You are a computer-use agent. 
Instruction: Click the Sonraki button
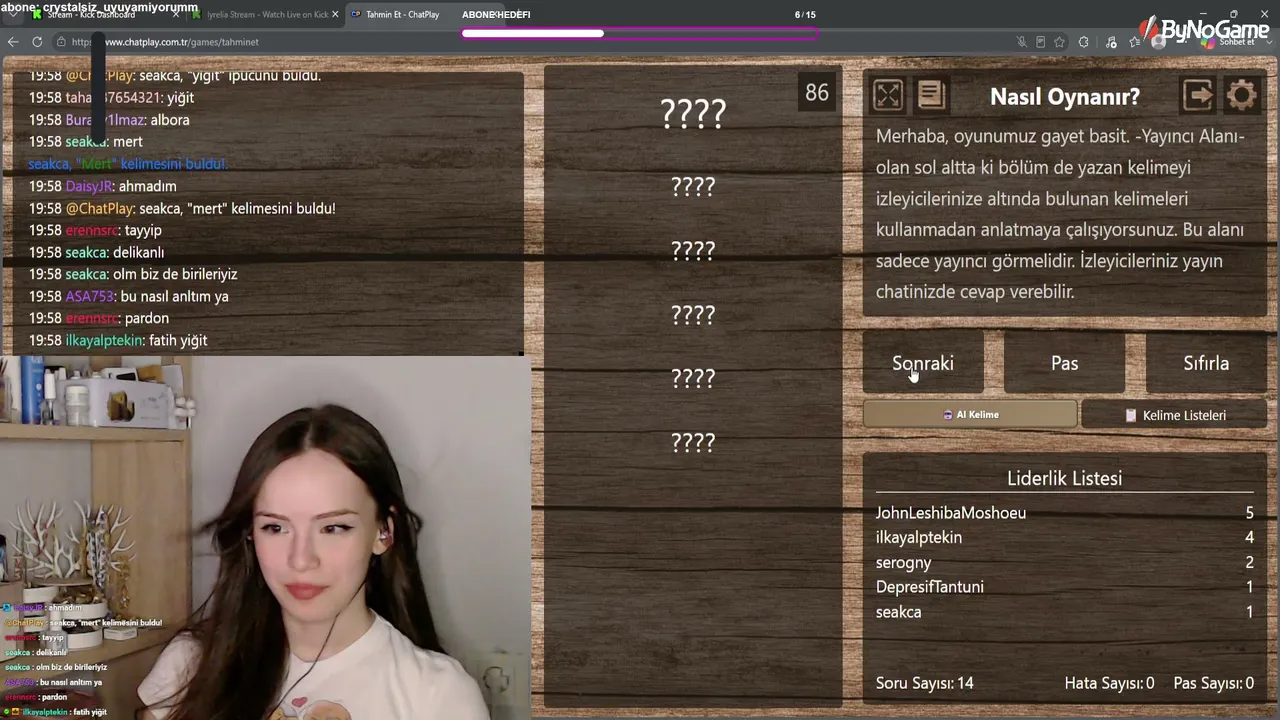923,363
